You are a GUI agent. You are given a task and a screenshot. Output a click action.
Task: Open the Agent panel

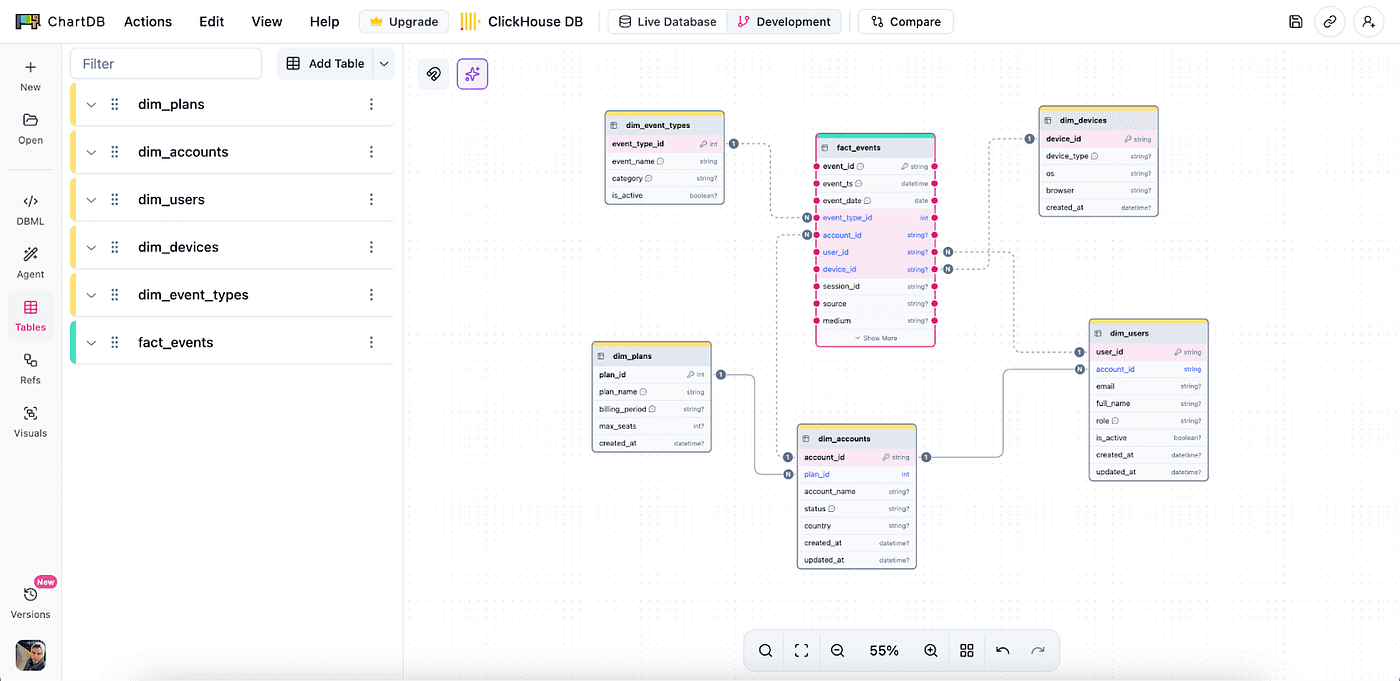(x=31, y=262)
